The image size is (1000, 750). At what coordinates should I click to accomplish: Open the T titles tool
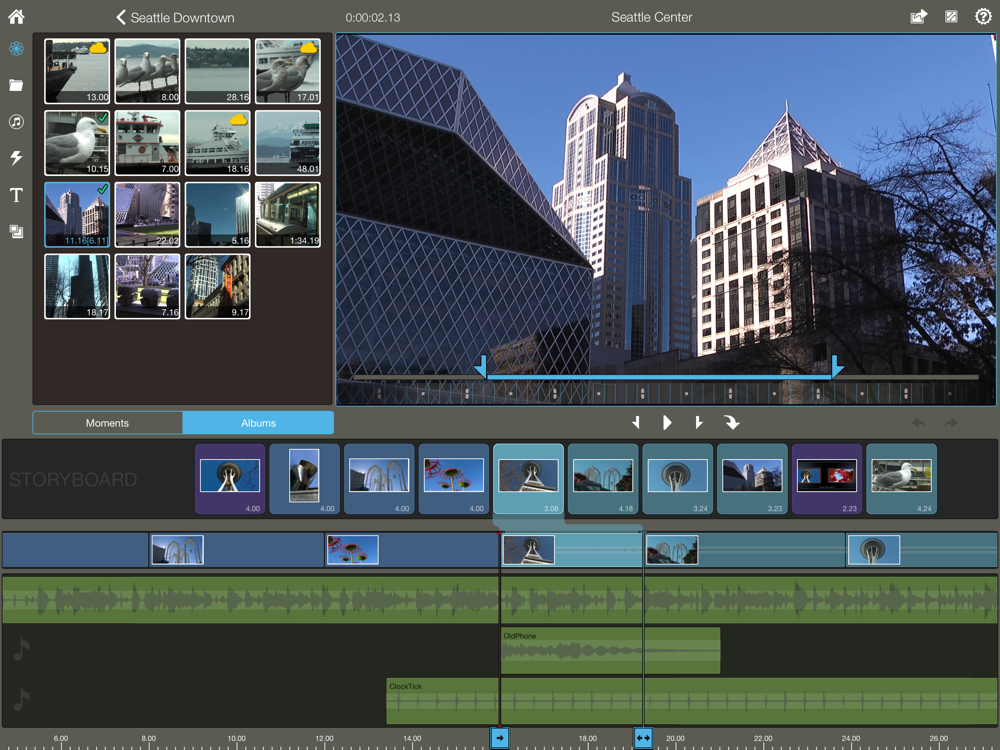[17, 195]
